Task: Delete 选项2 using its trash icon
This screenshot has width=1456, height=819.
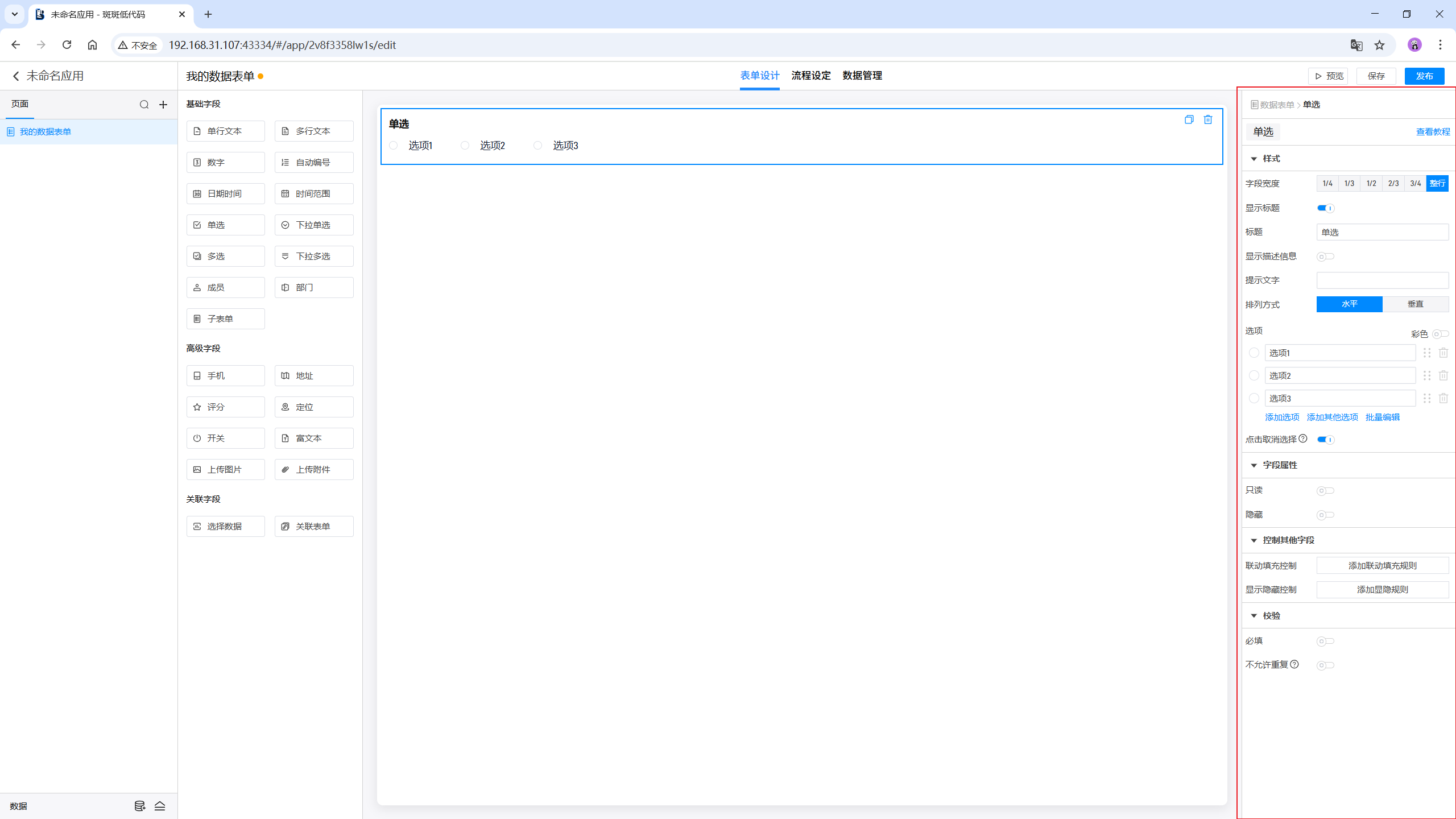Action: tap(1443, 375)
